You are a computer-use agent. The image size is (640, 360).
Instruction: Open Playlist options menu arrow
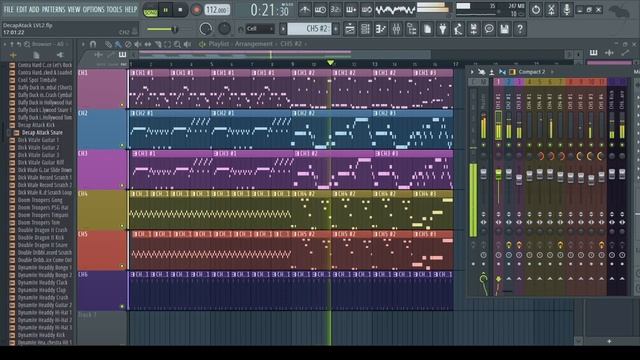point(83,44)
